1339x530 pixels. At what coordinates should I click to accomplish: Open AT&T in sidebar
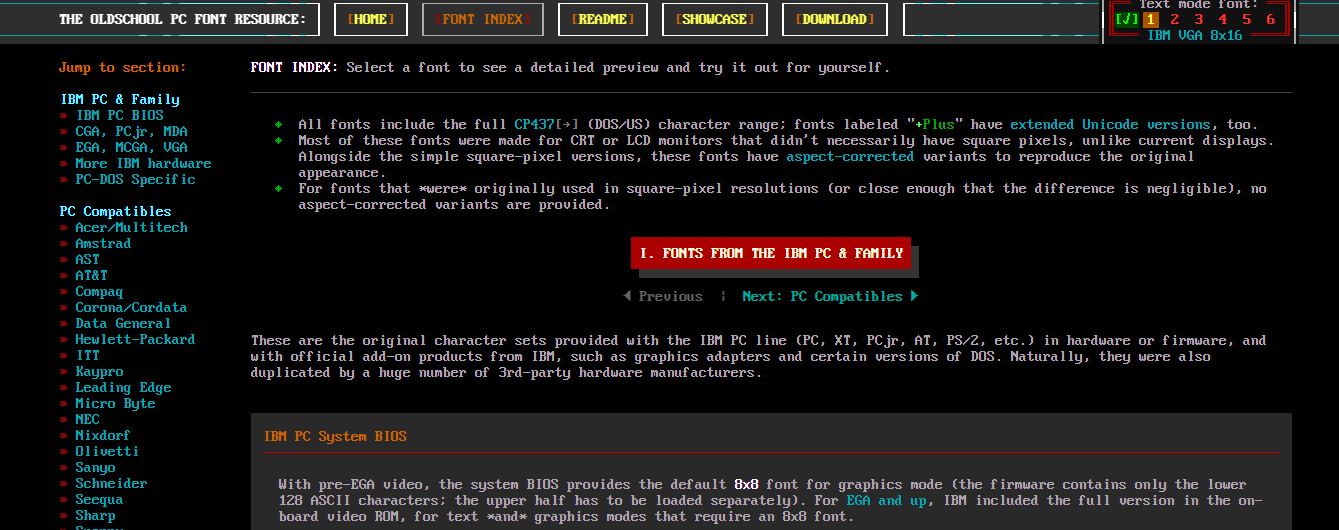point(91,275)
